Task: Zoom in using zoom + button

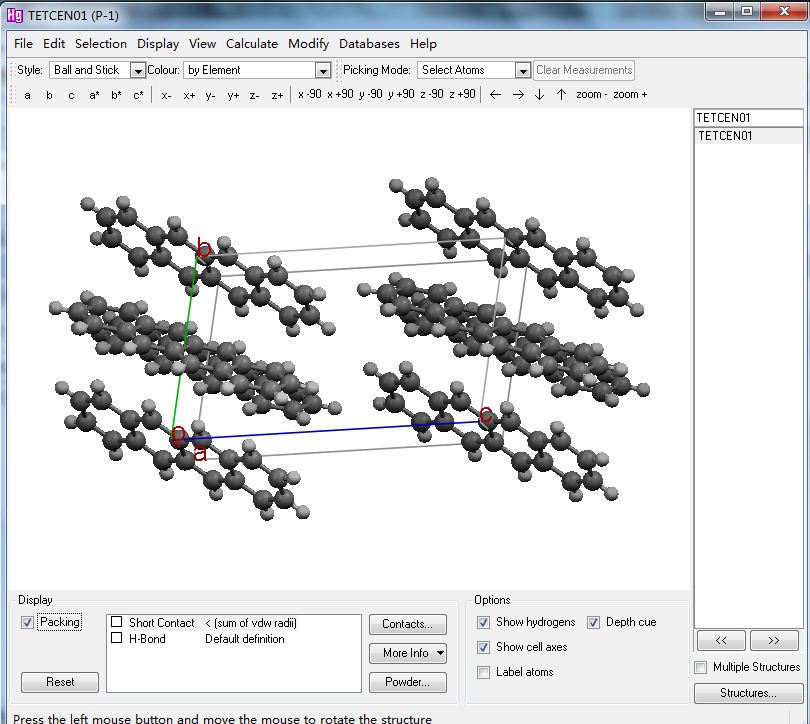Action: [630, 95]
